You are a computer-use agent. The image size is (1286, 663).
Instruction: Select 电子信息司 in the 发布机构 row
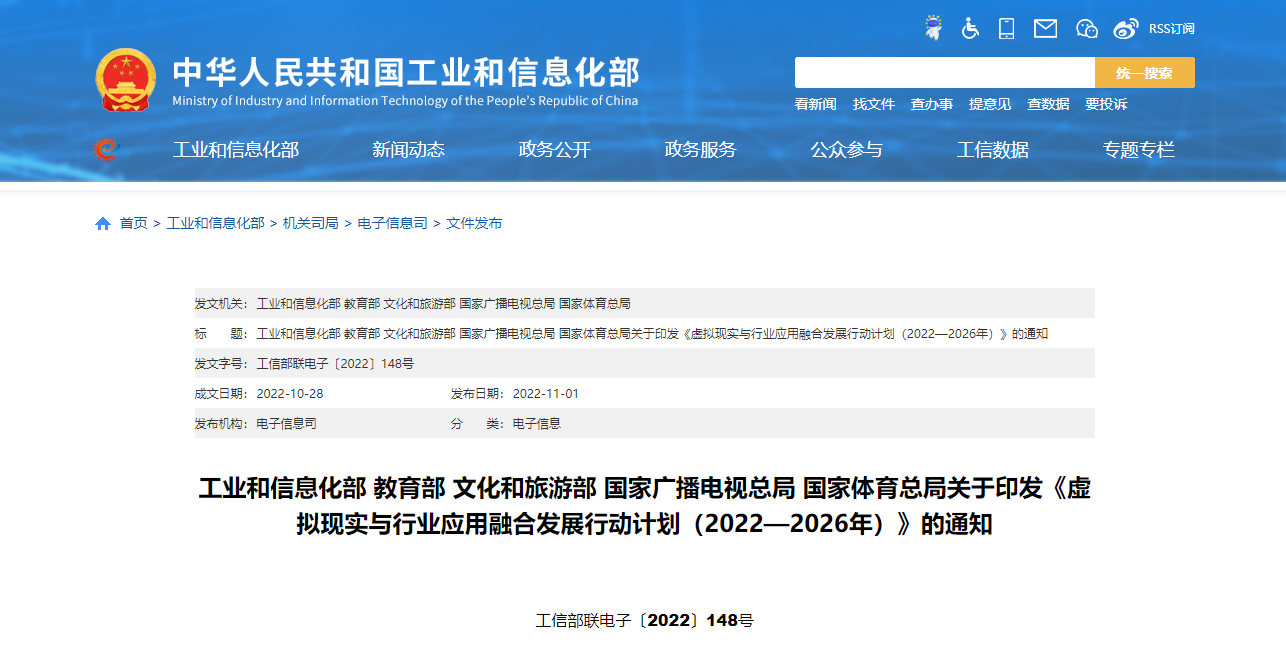point(287,424)
